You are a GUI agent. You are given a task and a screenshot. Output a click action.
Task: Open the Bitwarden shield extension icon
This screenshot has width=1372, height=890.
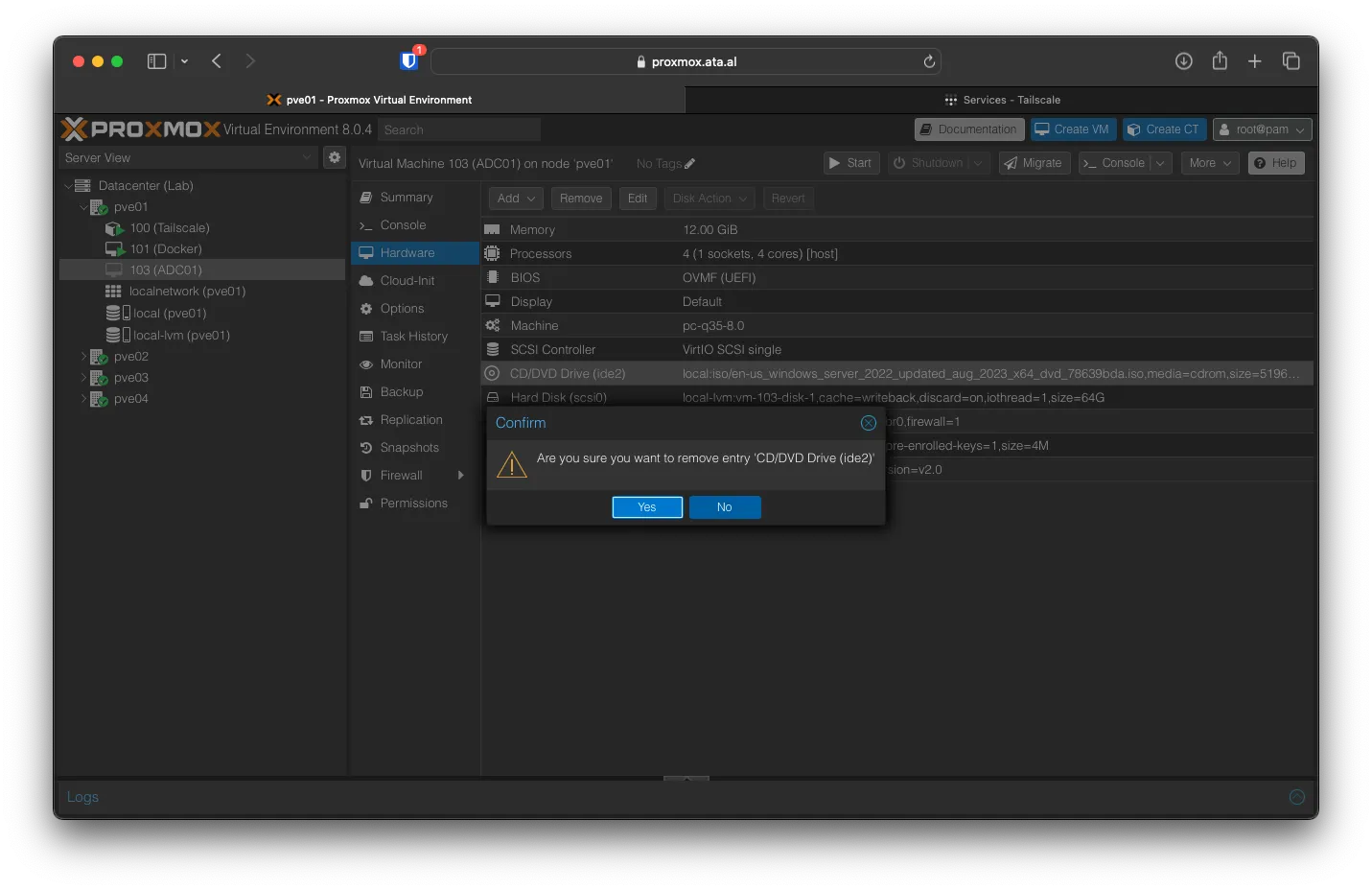tap(409, 60)
